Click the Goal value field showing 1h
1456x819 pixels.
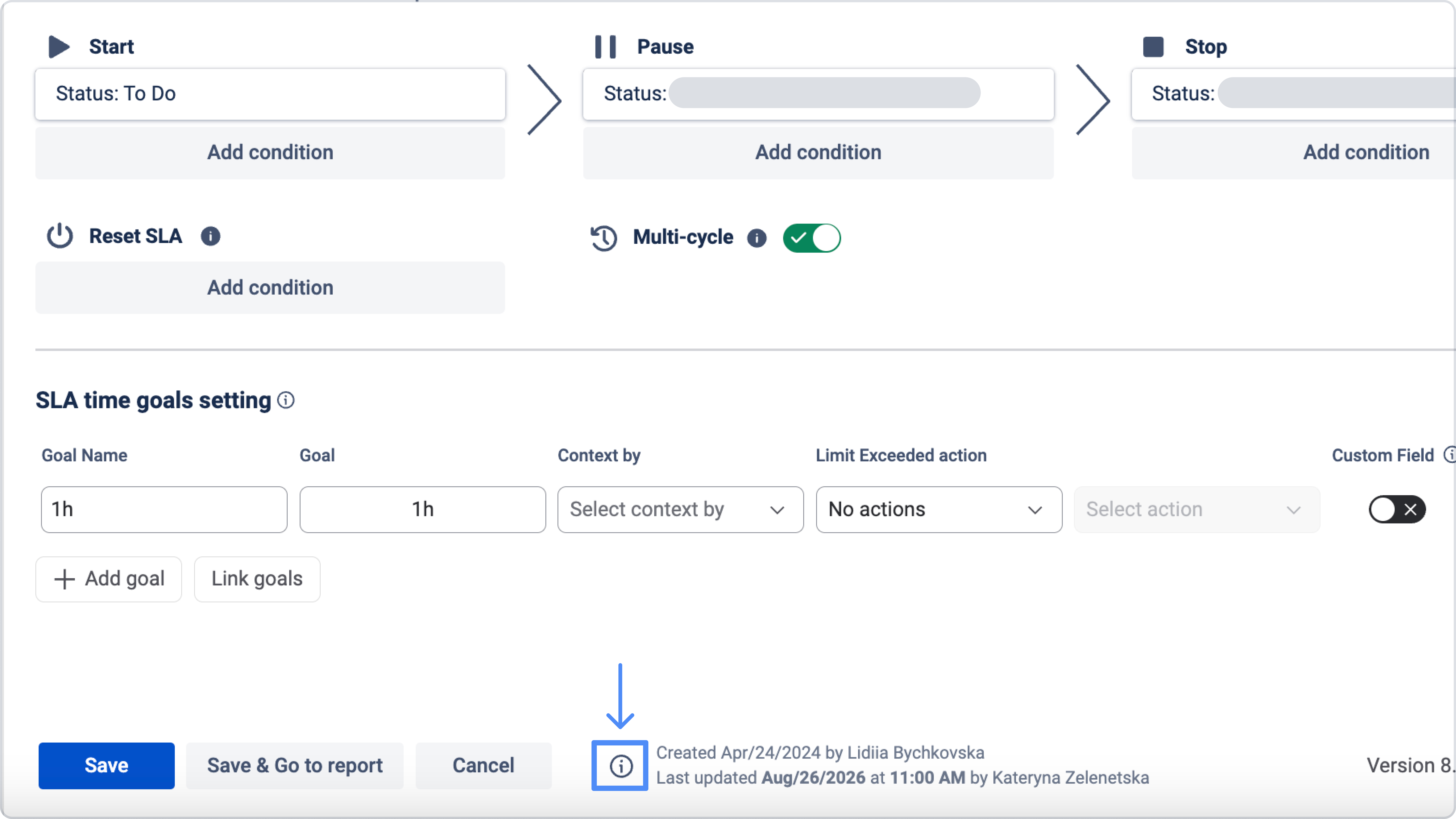(x=423, y=510)
